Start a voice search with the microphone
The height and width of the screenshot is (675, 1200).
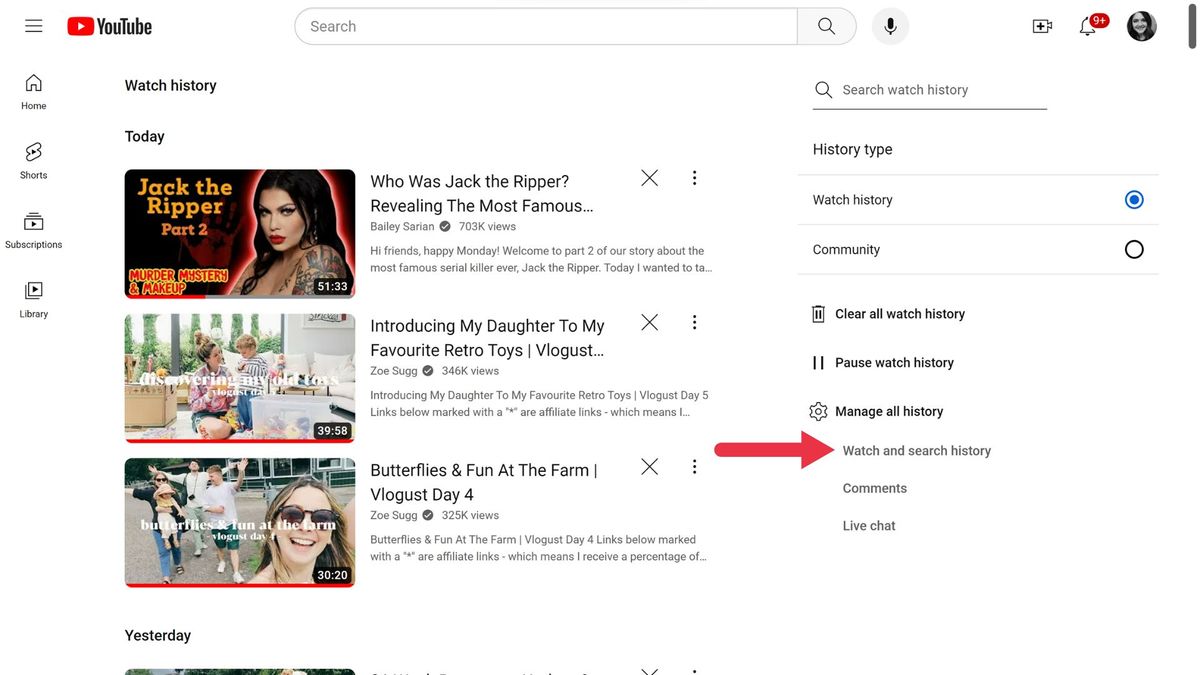coord(889,26)
